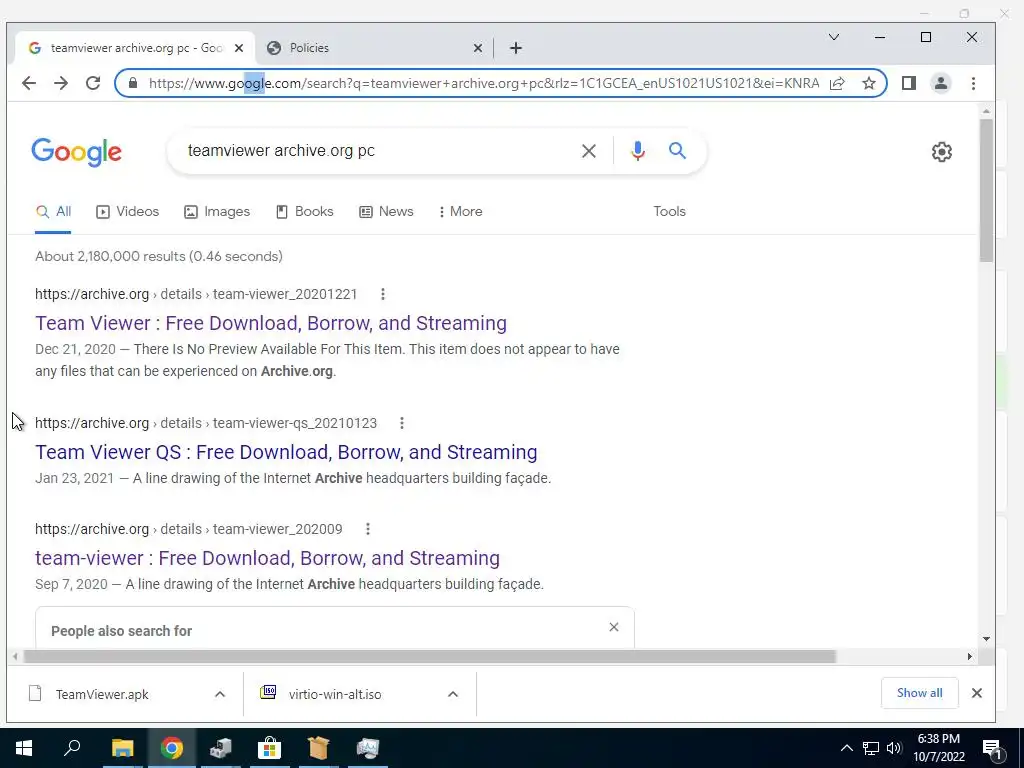Open the Windows Start menu
Screen dimensions: 1024x768
tap(24, 748)
